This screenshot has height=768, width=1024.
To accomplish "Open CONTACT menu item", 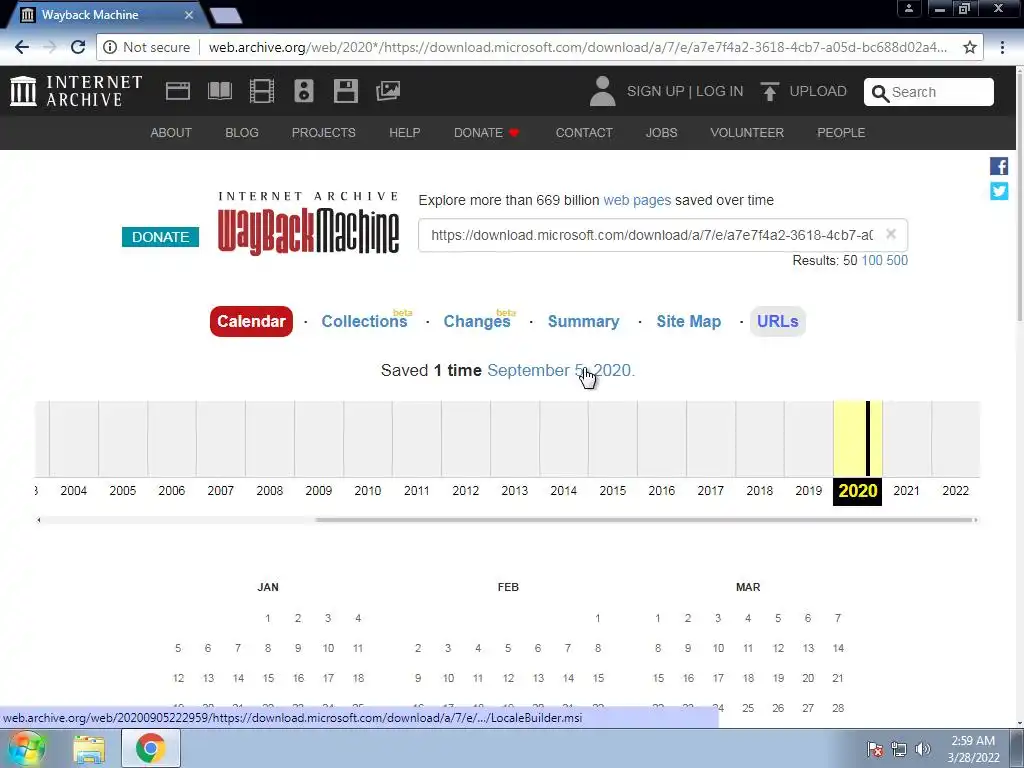I will pyautogui.click(x=584, y=133).
